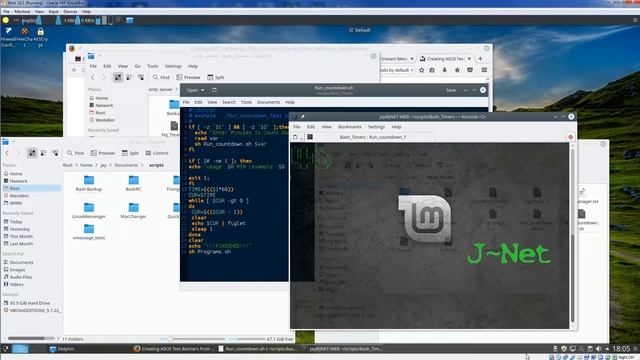The image size is (640, 360).
Task: Open Go menu in rear Dolphin window
Action: [x=138, y=66]
